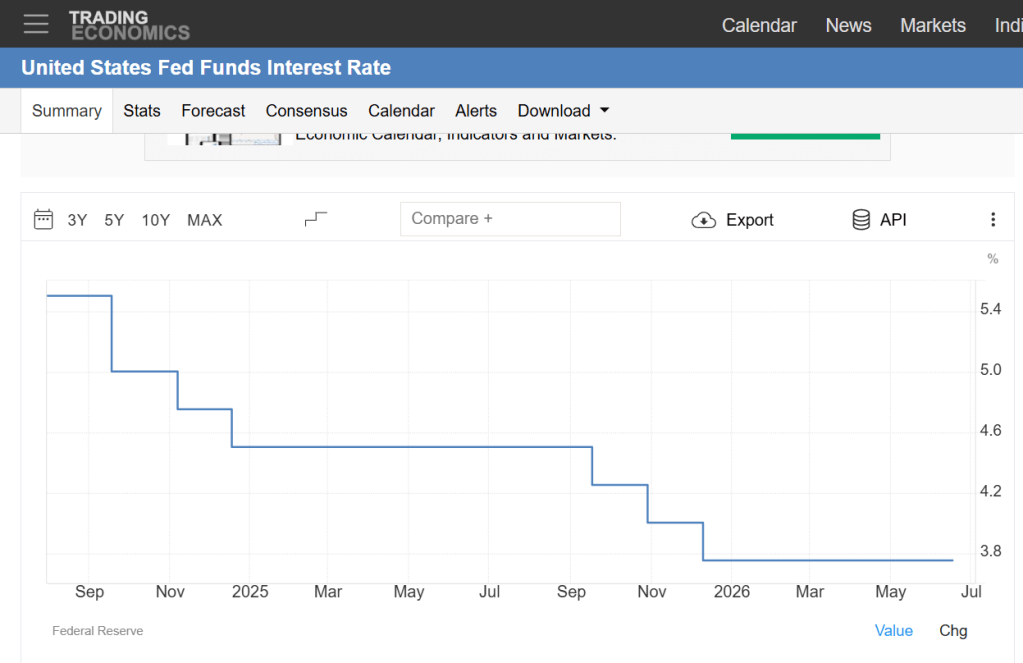Change chart type via step-line icon
1023x663 pixels.
point(316,219)
